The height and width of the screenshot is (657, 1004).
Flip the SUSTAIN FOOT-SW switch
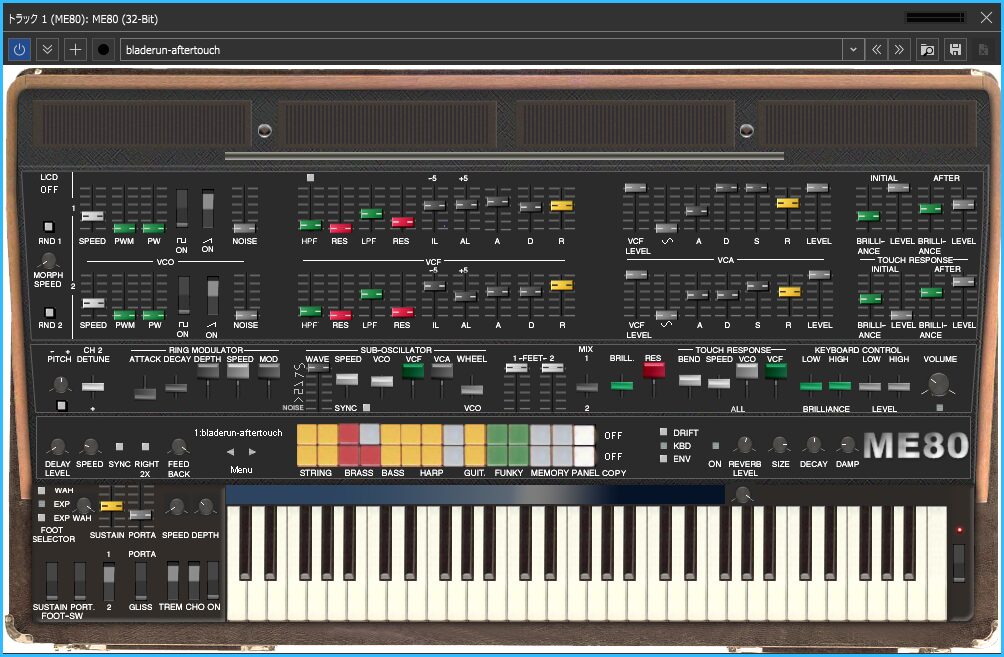52,581
